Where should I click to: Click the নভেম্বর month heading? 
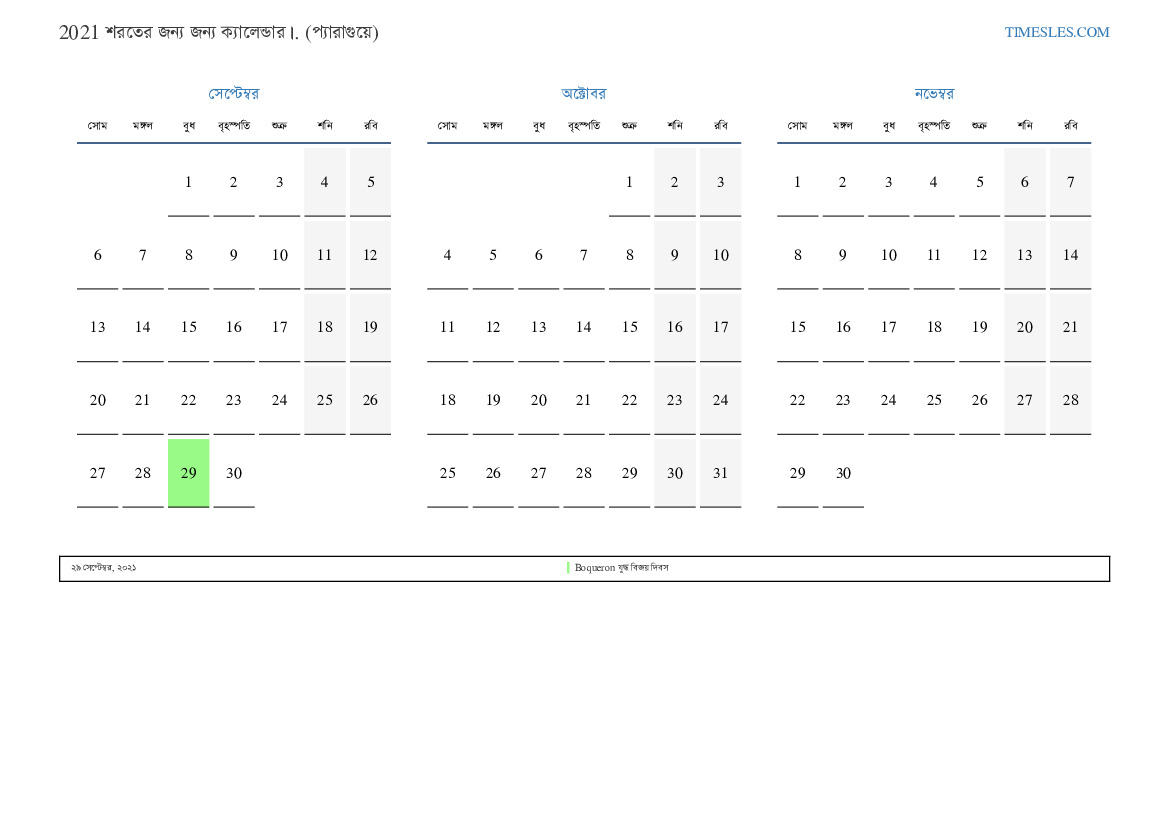[933, 94]
